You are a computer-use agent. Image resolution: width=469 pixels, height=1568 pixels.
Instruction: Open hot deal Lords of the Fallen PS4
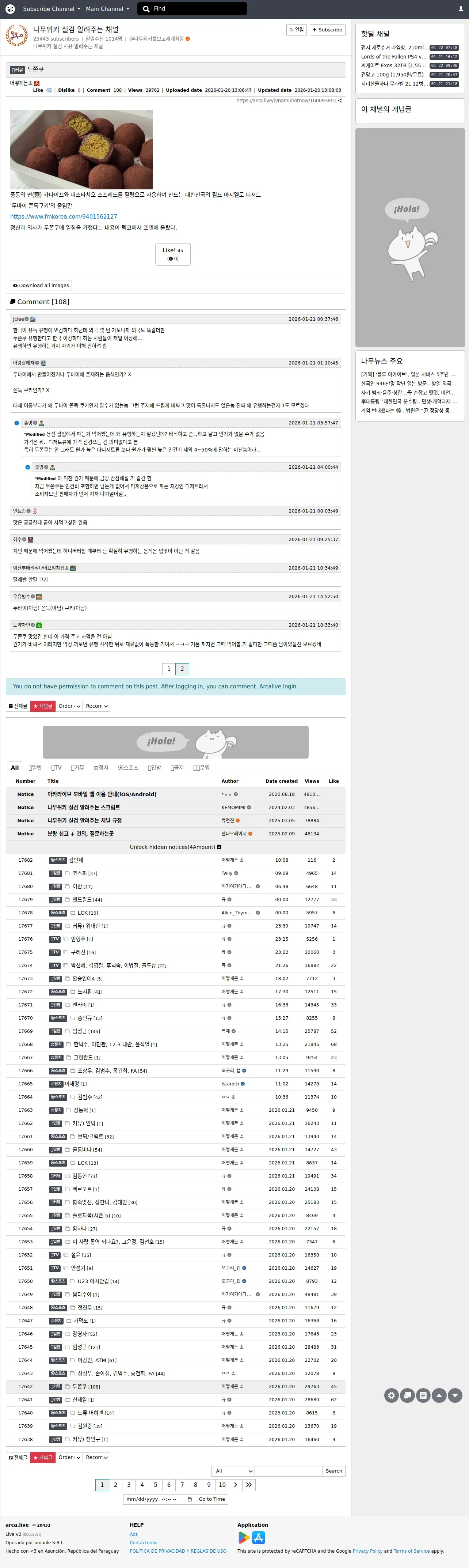coord(393,57)
